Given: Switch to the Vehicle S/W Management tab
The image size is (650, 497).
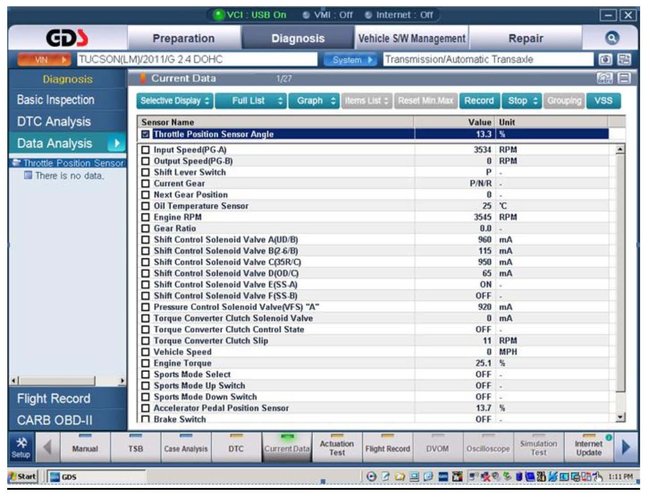Looking at the screenshot, I should click(x=412, y=39).
